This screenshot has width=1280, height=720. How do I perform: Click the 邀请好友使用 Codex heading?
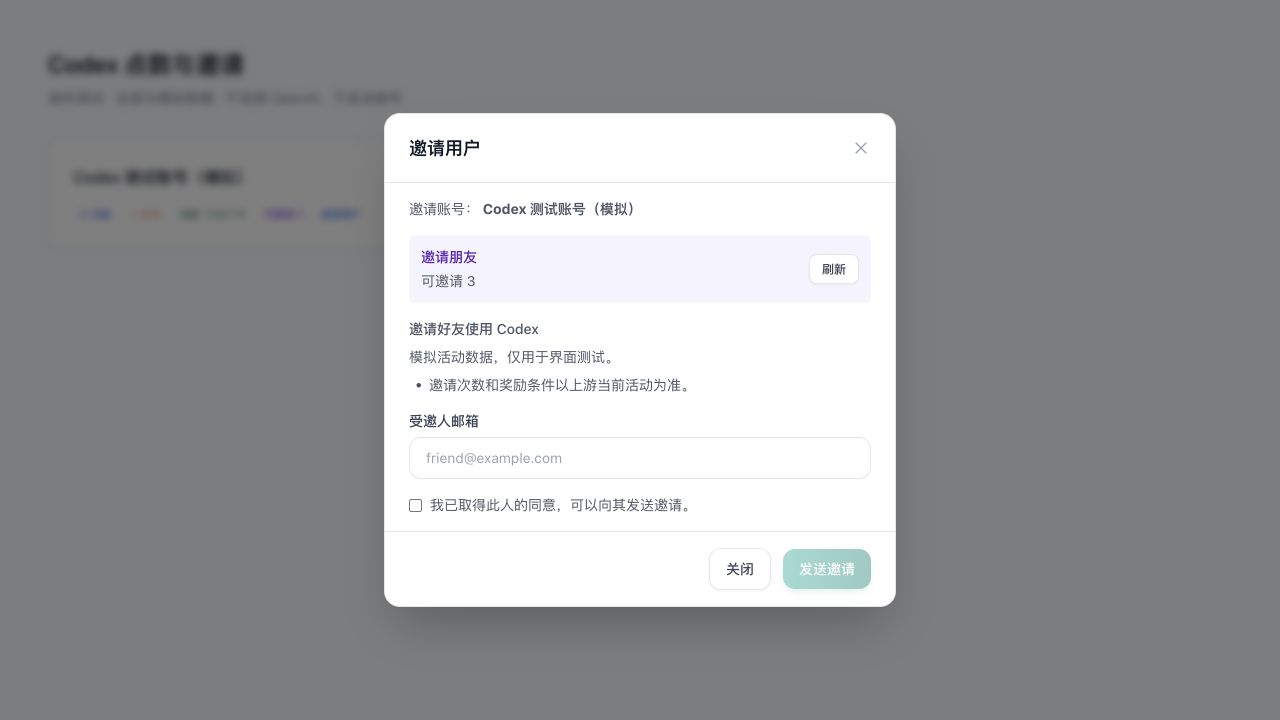coord(474,329)
